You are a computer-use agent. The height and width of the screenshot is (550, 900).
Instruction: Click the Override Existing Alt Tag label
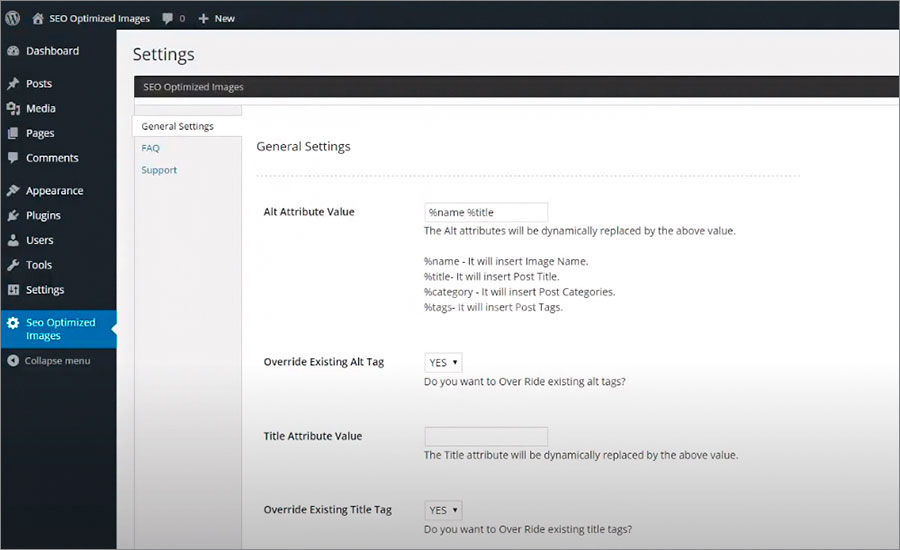point(324,362)
